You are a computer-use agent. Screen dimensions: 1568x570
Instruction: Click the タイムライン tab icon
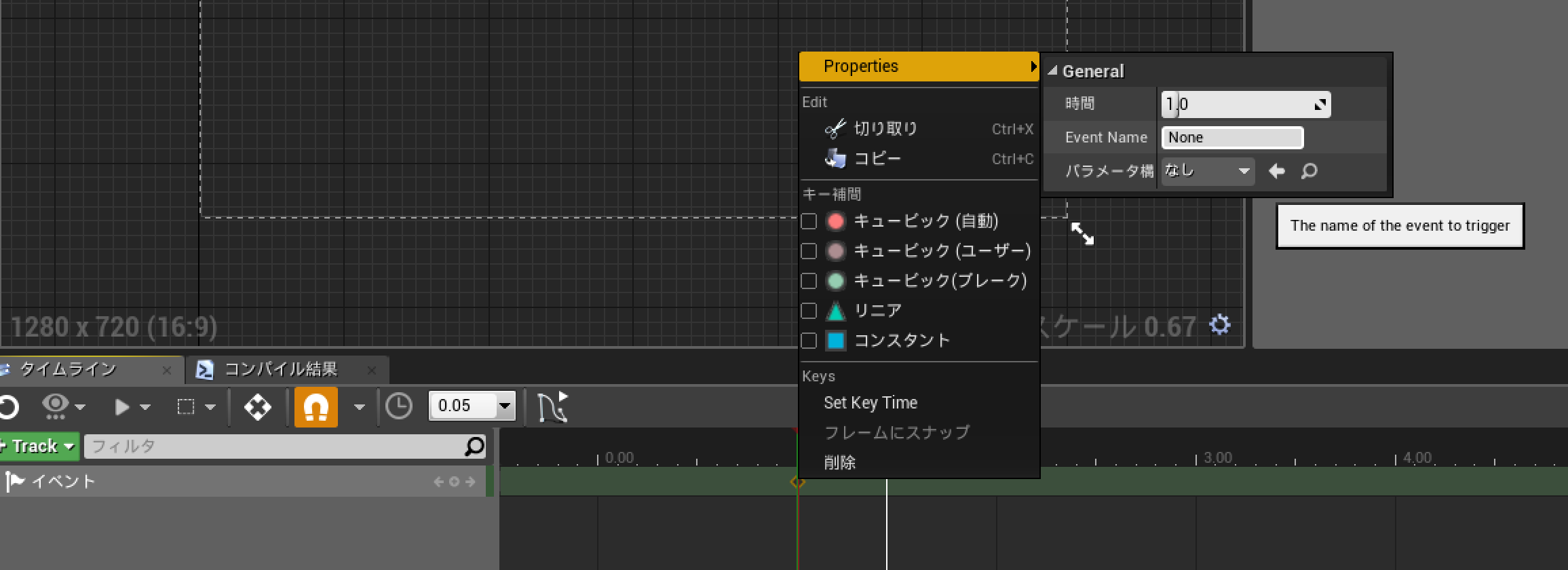5,370
